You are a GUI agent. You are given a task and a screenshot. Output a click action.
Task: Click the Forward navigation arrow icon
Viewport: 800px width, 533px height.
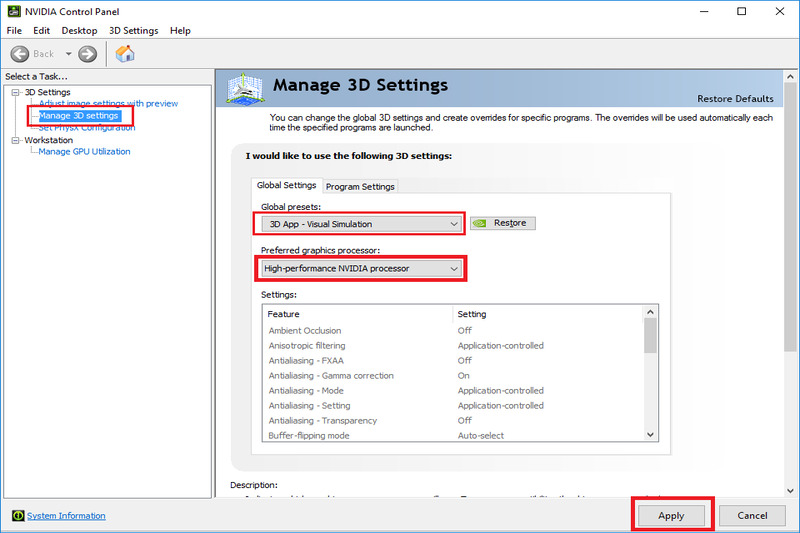coord(88,53)
